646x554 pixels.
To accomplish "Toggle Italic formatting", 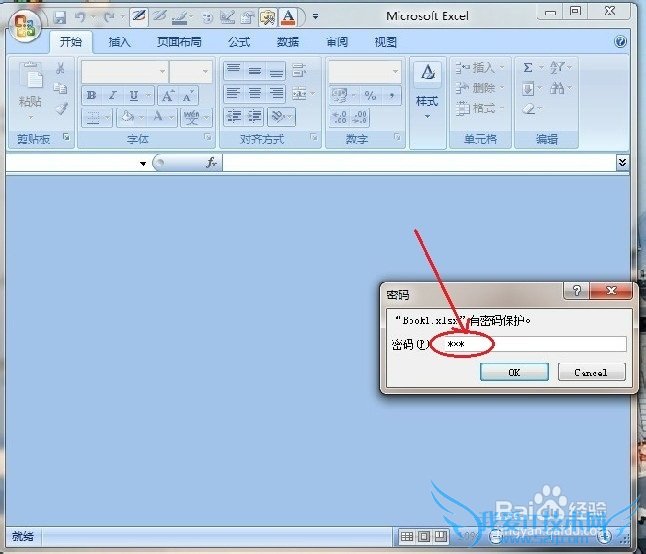I will (112, 96).
